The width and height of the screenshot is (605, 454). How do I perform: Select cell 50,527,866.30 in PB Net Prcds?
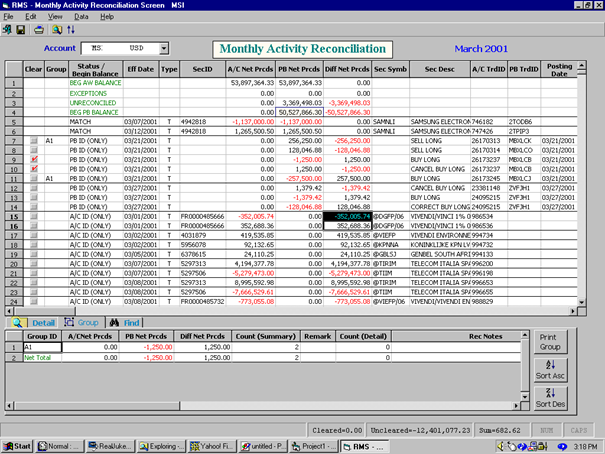click(300, 112)
